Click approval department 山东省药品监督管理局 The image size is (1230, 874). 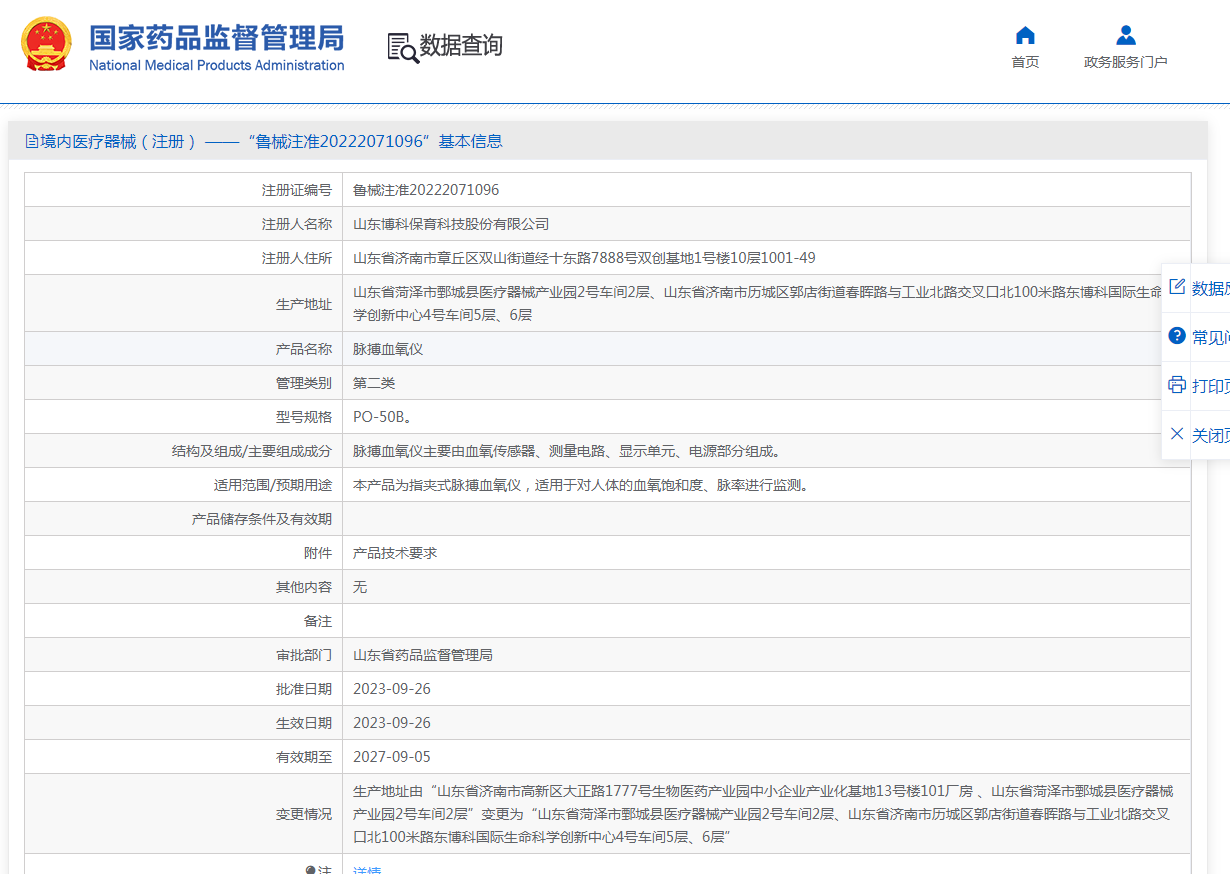point(423,655)
